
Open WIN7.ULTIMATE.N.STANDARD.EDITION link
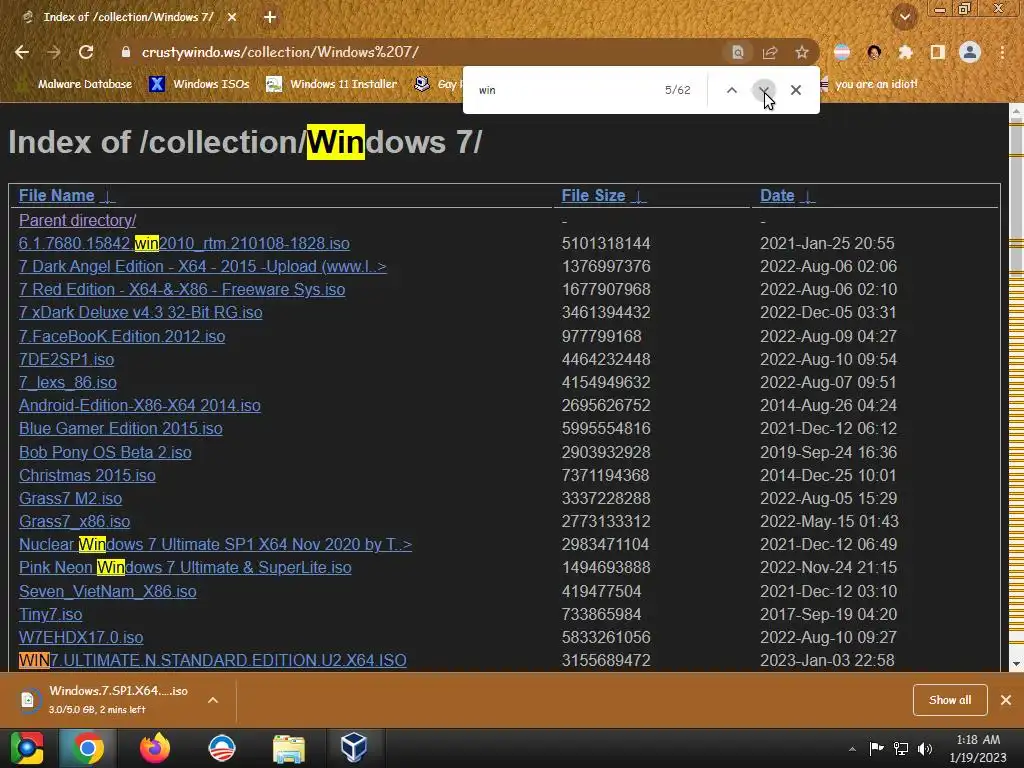coord(213,660)
